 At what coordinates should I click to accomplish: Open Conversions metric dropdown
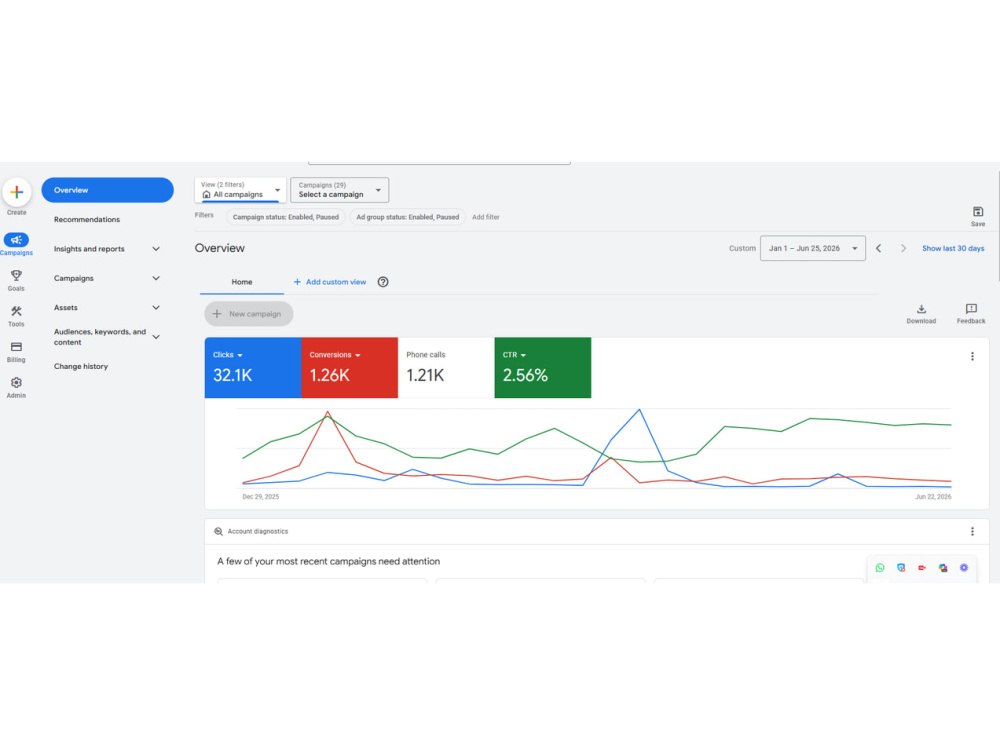tap(358, 355)
